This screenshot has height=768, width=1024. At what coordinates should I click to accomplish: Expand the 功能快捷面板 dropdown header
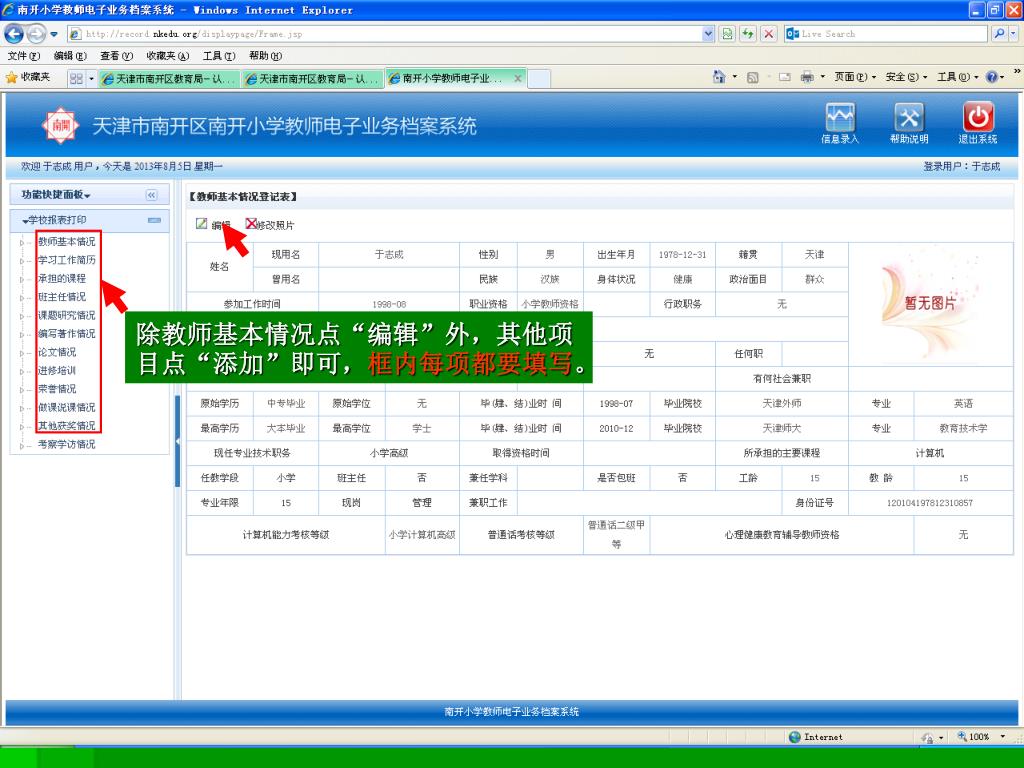tap(56, 195)
